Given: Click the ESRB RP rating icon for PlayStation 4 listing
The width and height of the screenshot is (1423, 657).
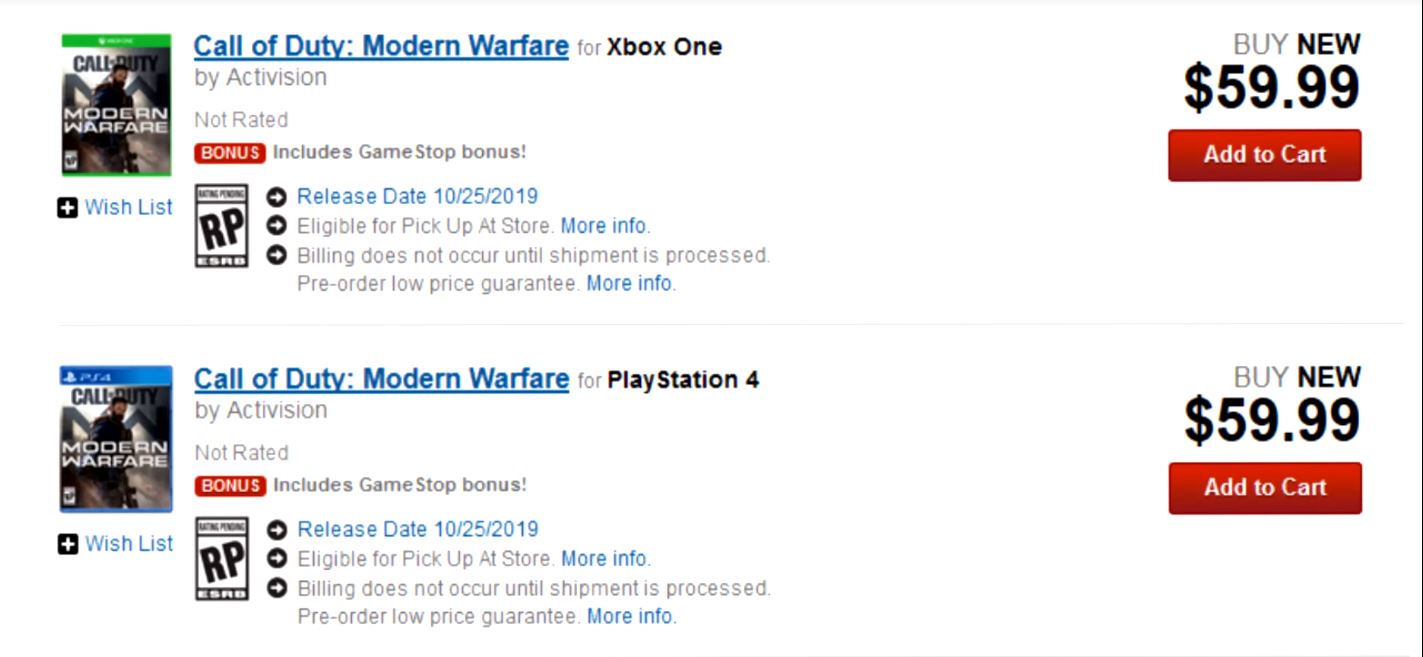Looking at the screenshot, I should [x=221, y=559].
